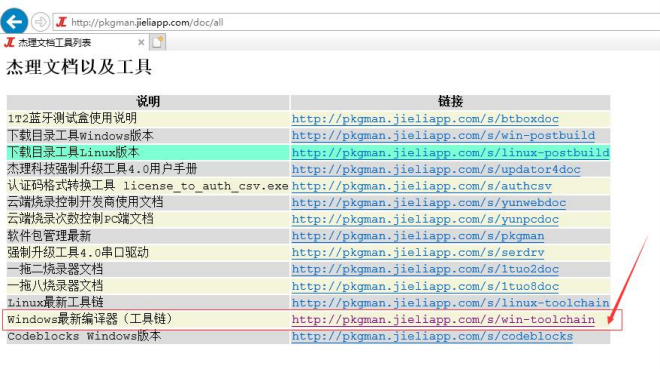Click the 杰理科技强制升级工具4.0用户手册 cell
This screenshot has width=660, height=369.
click(148, 169)
